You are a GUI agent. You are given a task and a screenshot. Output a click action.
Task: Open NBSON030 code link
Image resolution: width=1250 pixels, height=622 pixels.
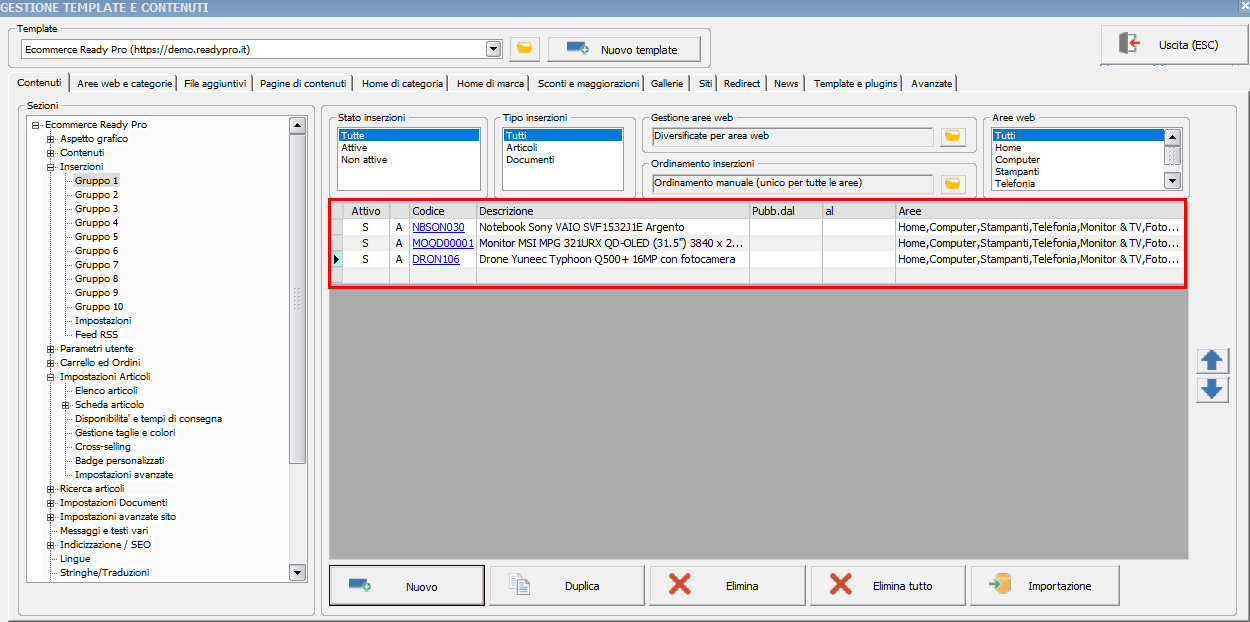438,228
